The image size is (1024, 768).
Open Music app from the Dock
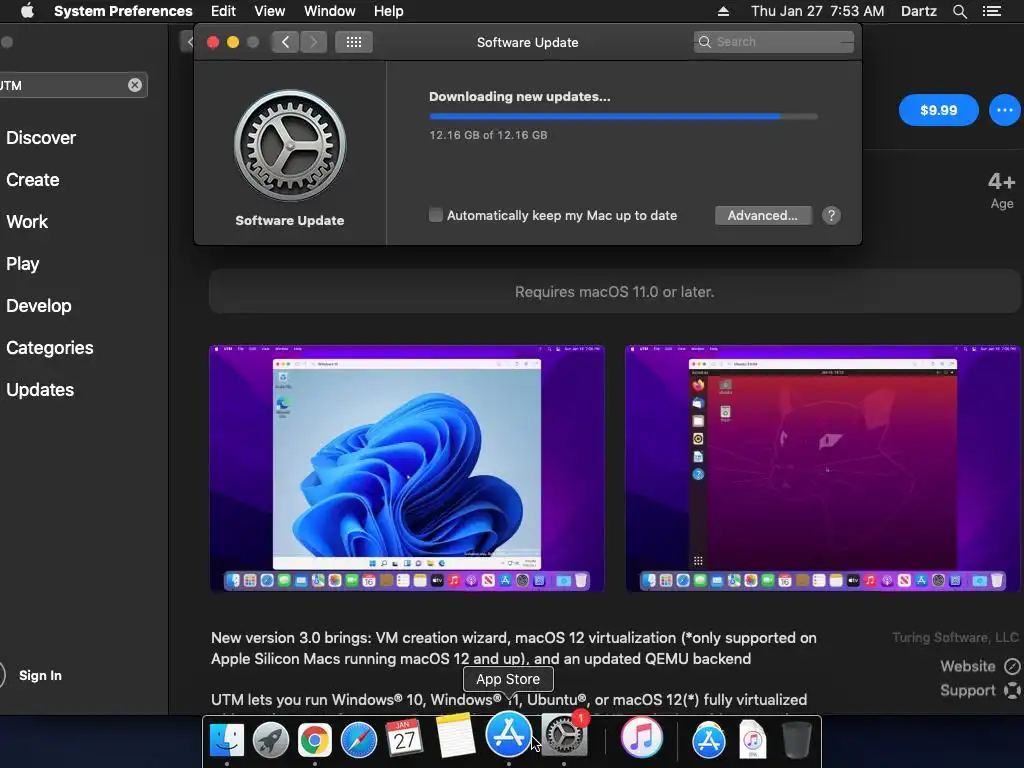641,737
